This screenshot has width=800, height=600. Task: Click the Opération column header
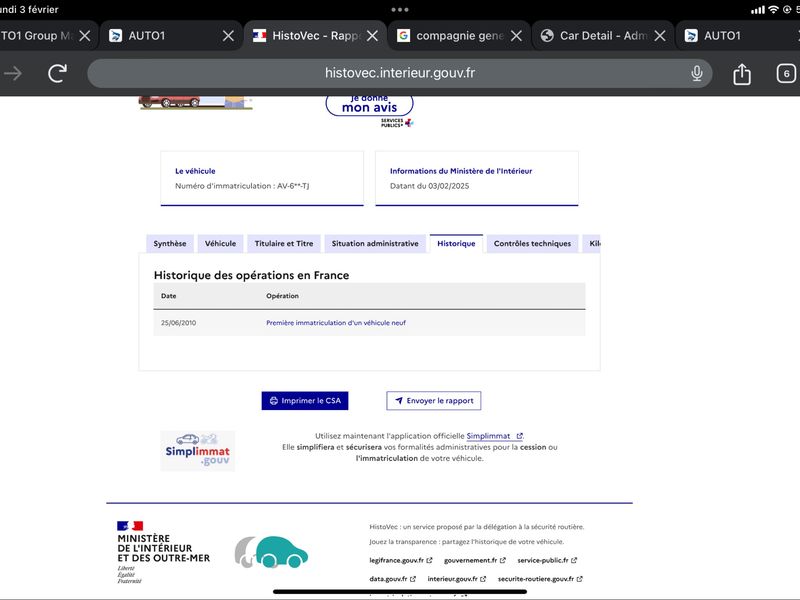tap(282, 296)
